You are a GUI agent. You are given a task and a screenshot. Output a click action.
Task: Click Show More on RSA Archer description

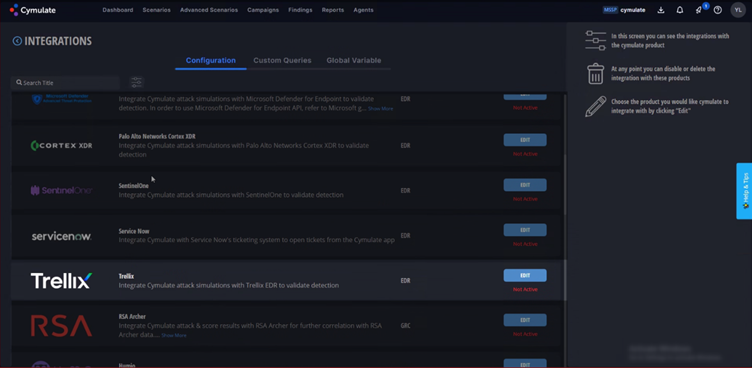[174, 335]
